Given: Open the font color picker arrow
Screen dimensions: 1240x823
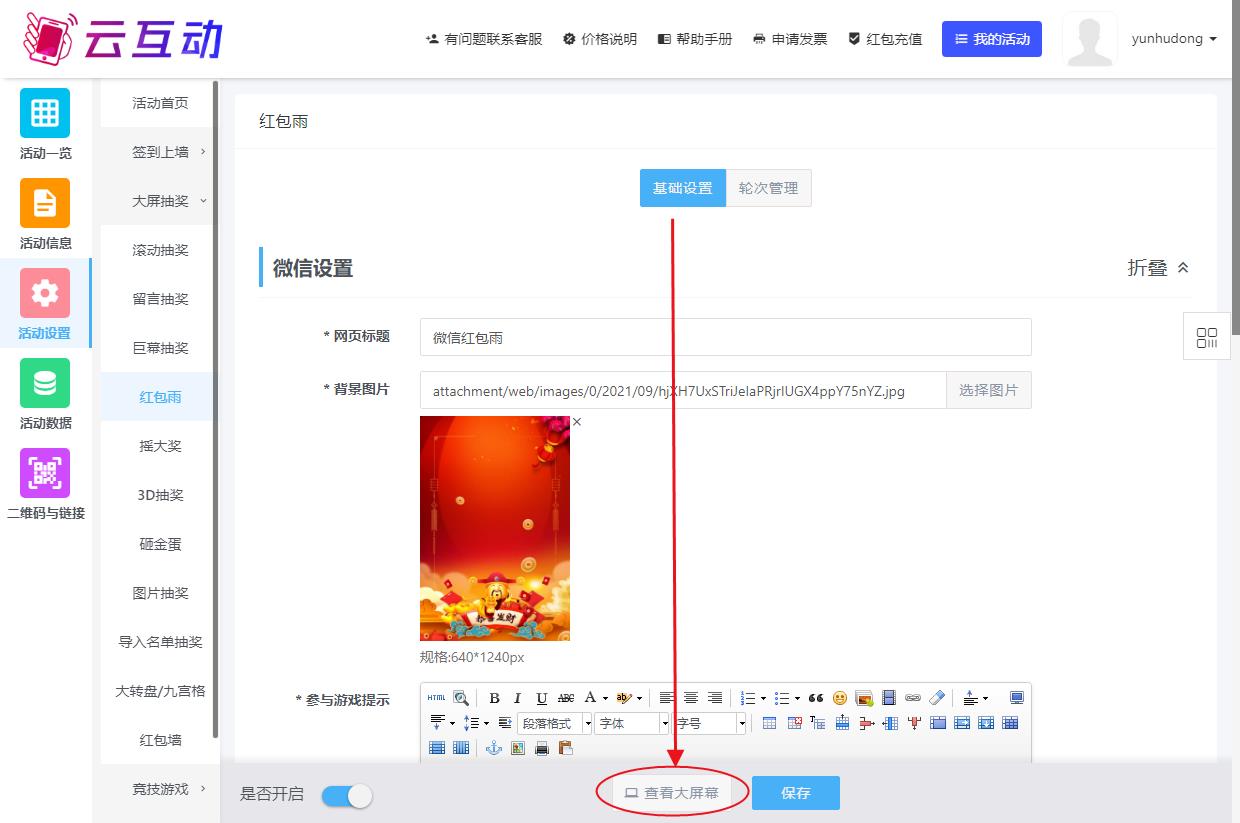Looking at the screenshot, I should 605,698.
